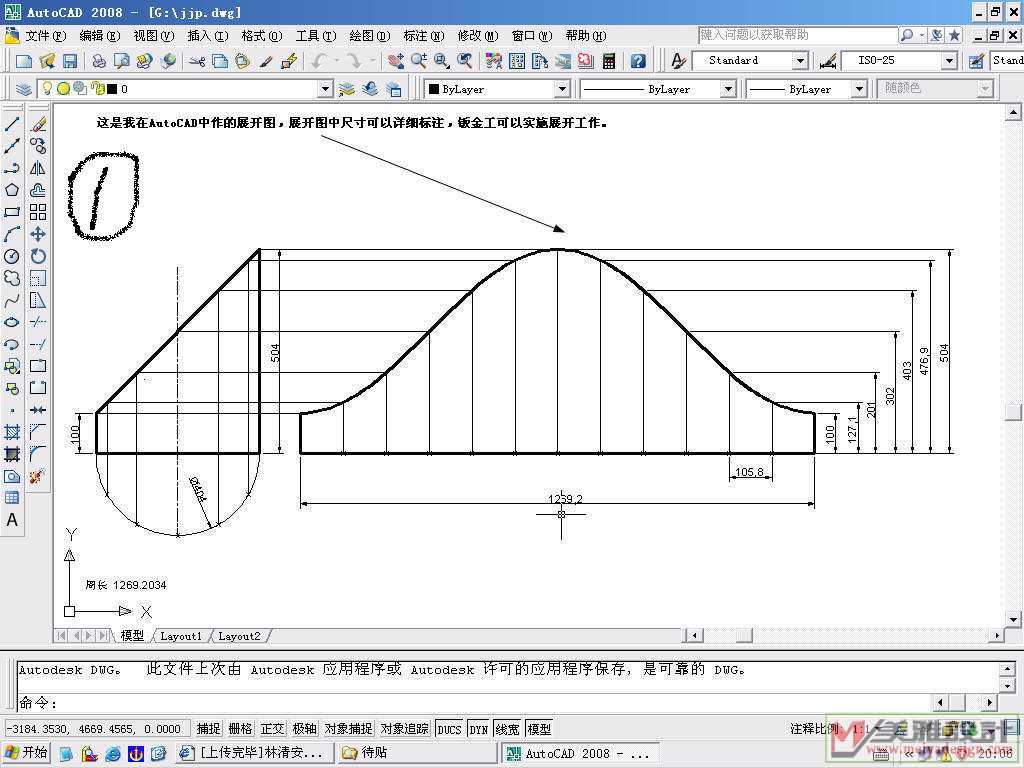Image resolution: width=1024 pixels, height=768 pixels.
Task: Click the Pan realtime icon
Action: pyautogui.click(x=396, y=61)
